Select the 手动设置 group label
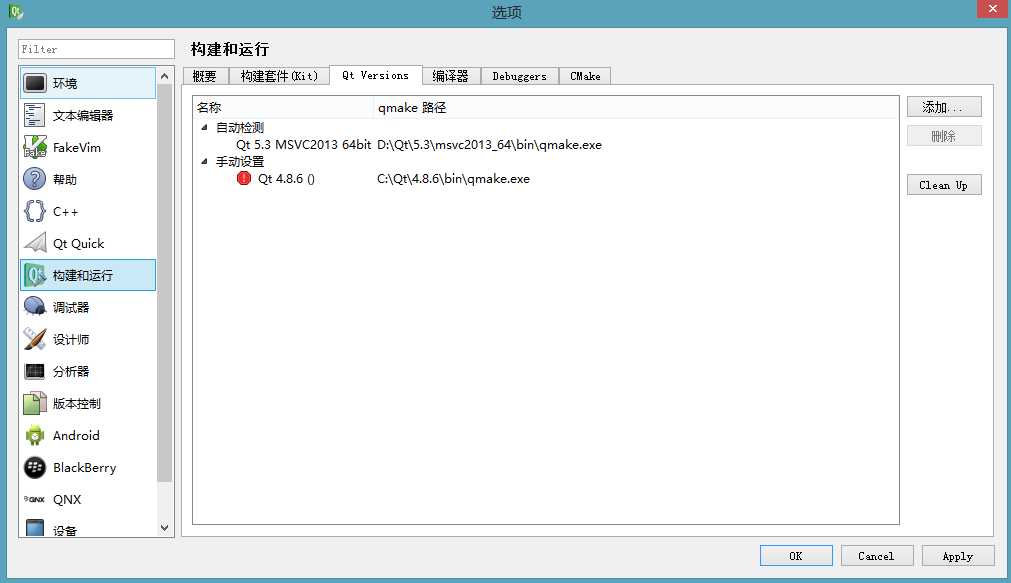This screenshot has width=1011, height=583. point(240,161)
